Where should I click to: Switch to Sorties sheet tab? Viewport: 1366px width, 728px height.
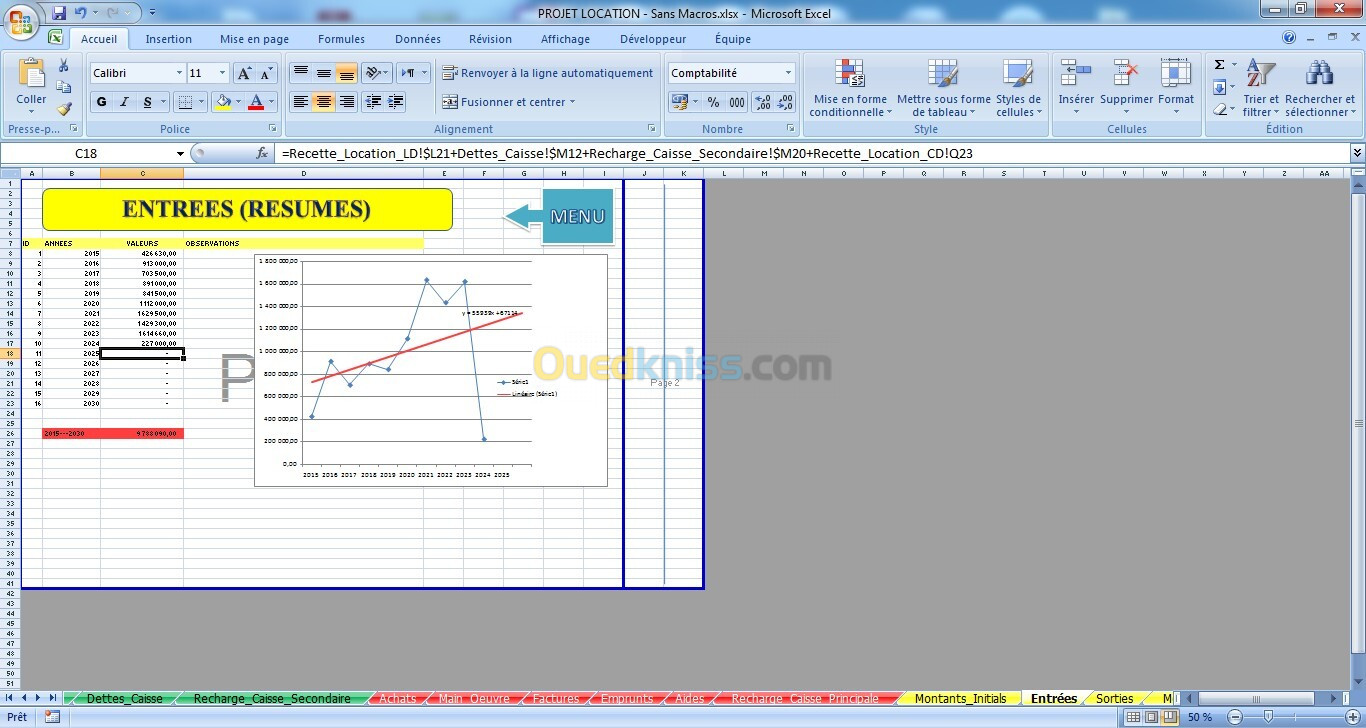(x=1114, y=698)
